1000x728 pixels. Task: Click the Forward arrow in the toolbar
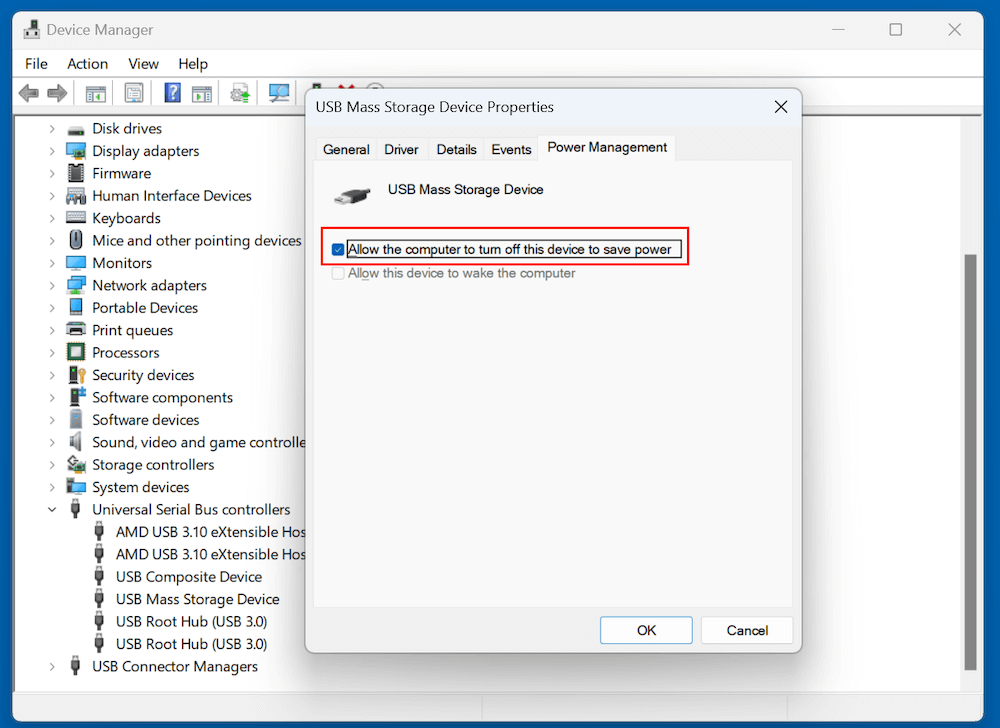click(x=57, y=94)
